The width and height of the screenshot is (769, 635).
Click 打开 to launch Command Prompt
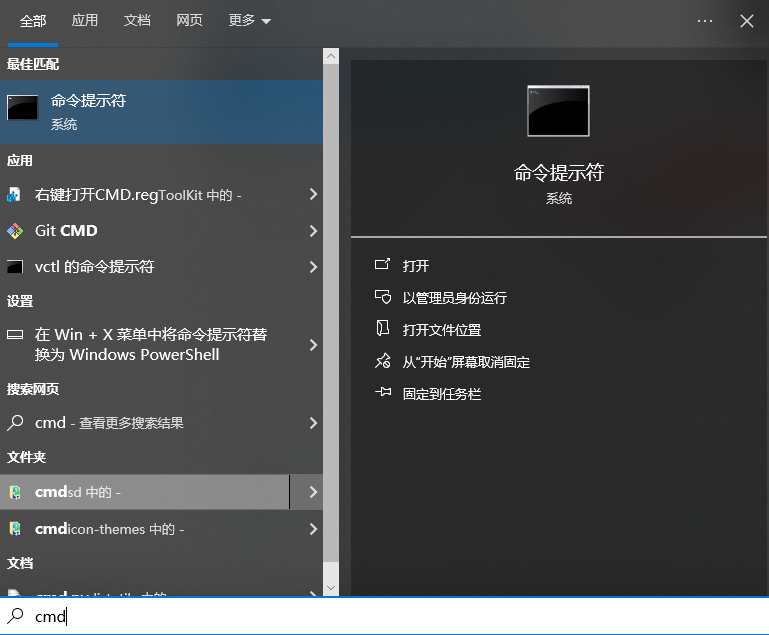pyautogui.click(x=416, y=265)
